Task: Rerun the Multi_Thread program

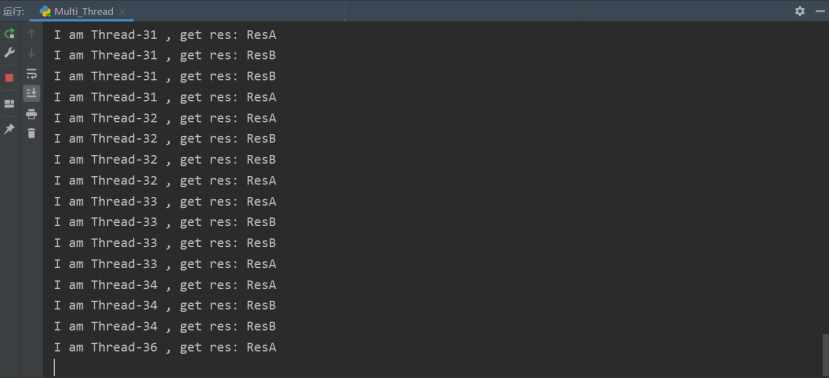Action: pos(10,34)
